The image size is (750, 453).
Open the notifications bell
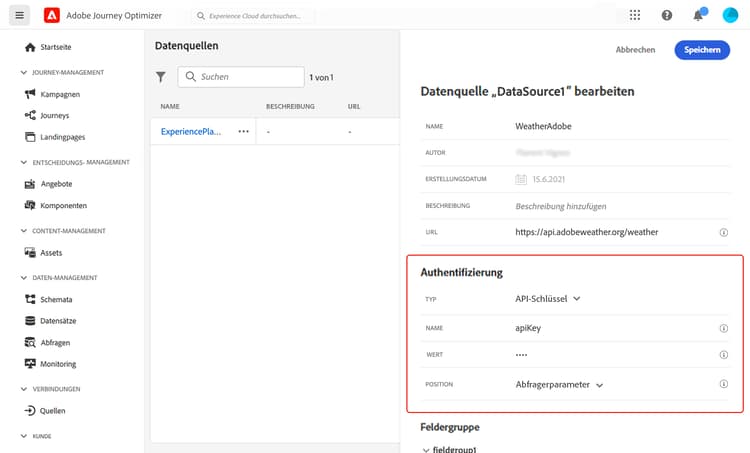698,15
